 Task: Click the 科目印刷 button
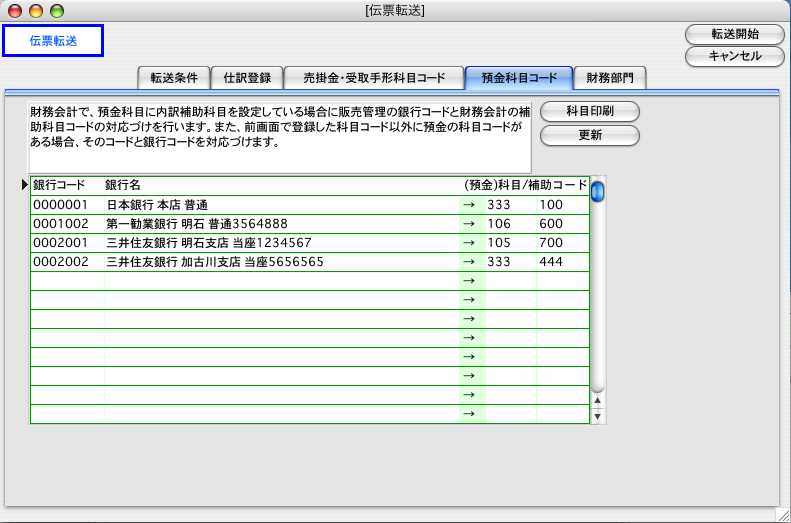pos(589,112)
